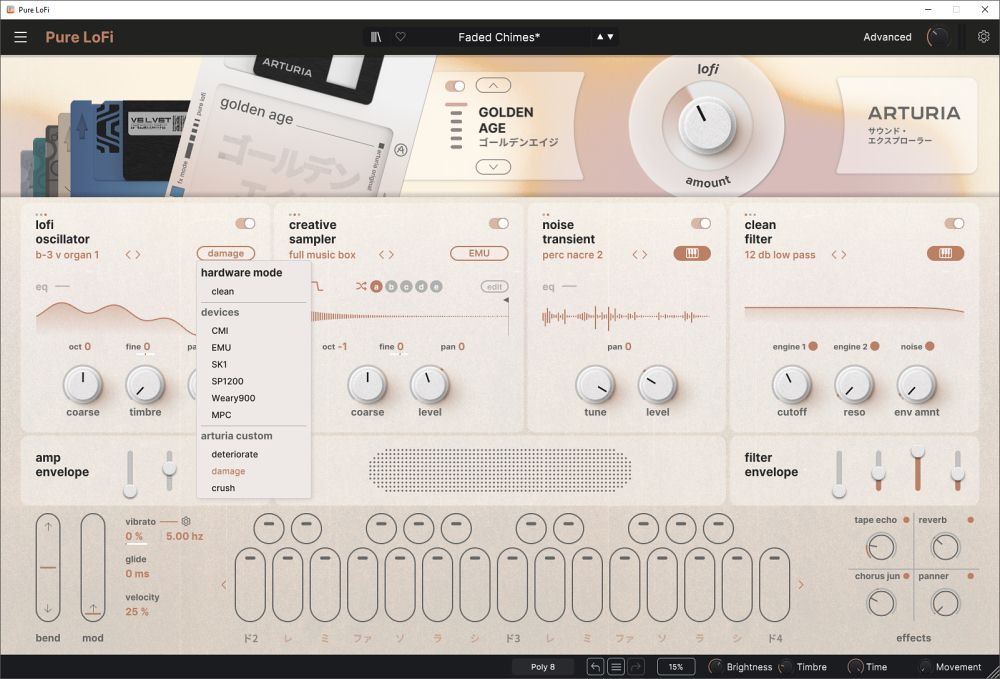Click noise transient keyboard tracking icon
Viewport: 1000px width, 679px height.
[692, 254]
